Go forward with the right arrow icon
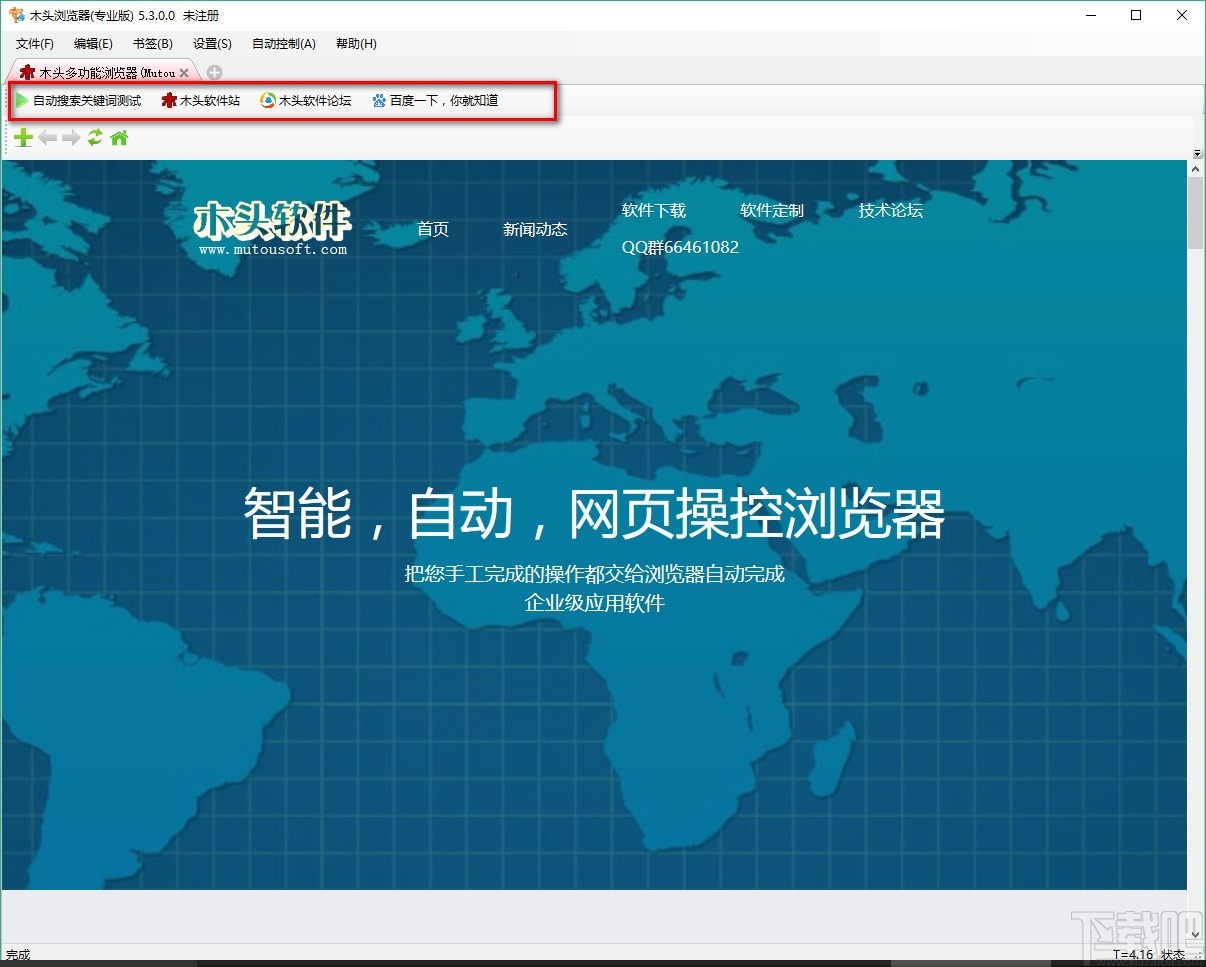This screenshot has height=967, width=1206. [71, 138]
